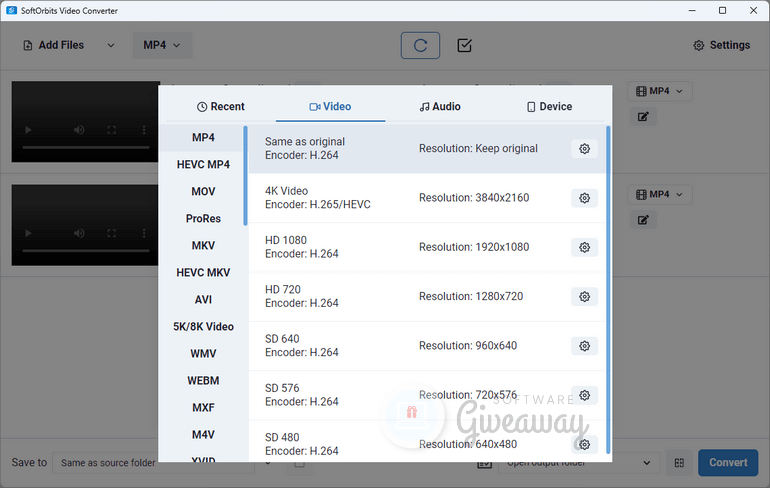Select 5K/8K Video in the format list

(203, 326)
